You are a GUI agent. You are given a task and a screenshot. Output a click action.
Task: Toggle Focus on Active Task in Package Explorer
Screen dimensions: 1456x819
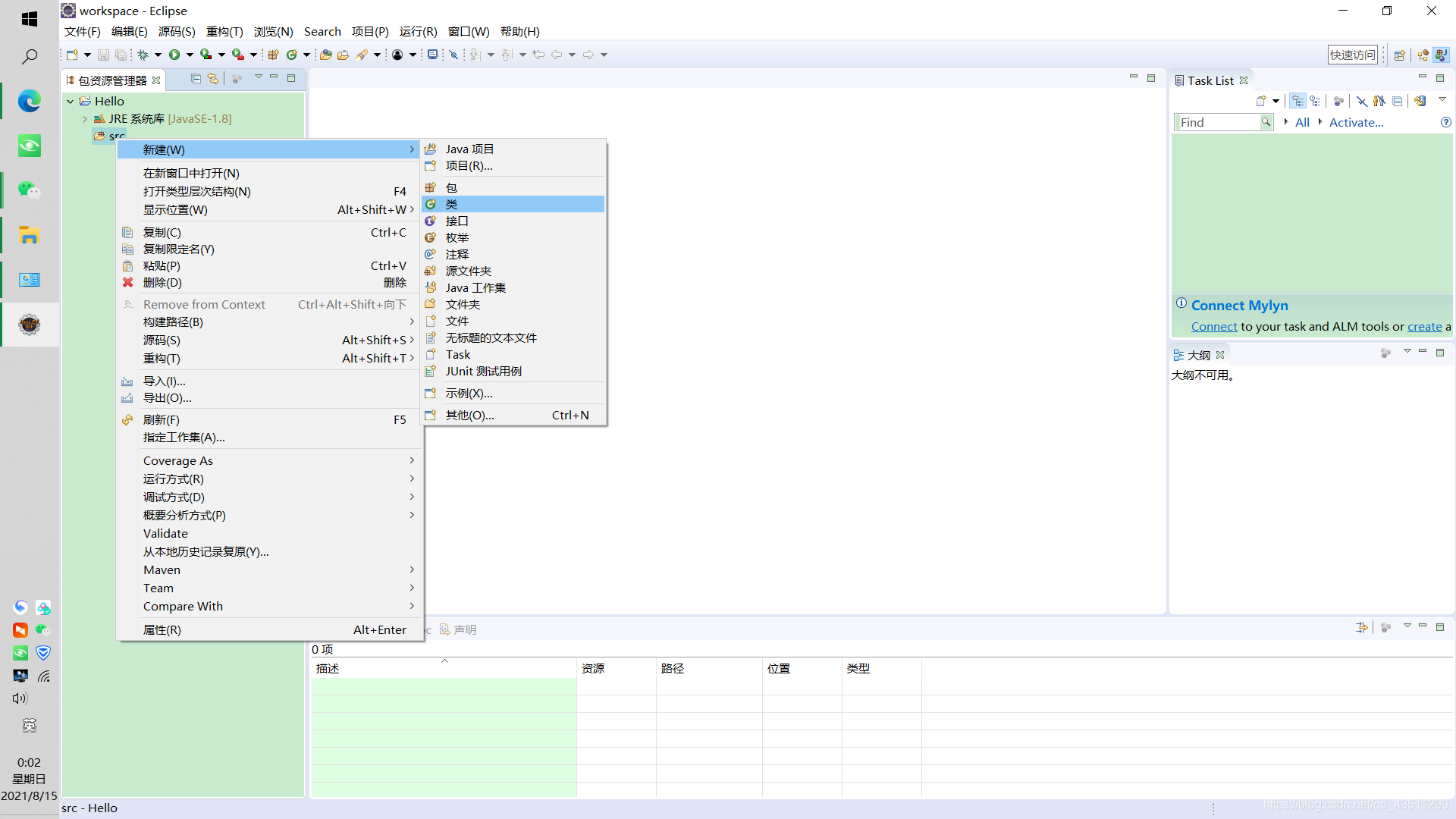point(237,78)
